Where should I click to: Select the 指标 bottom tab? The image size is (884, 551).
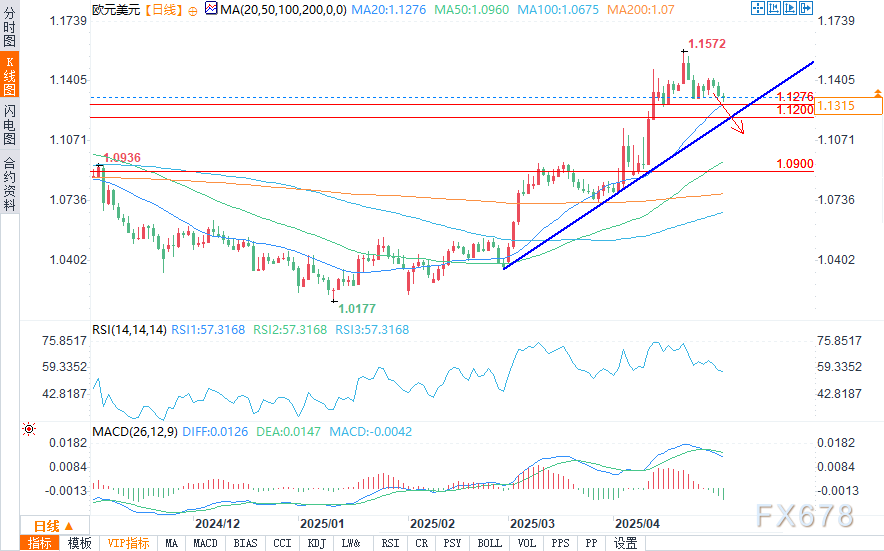pos(40,543)
